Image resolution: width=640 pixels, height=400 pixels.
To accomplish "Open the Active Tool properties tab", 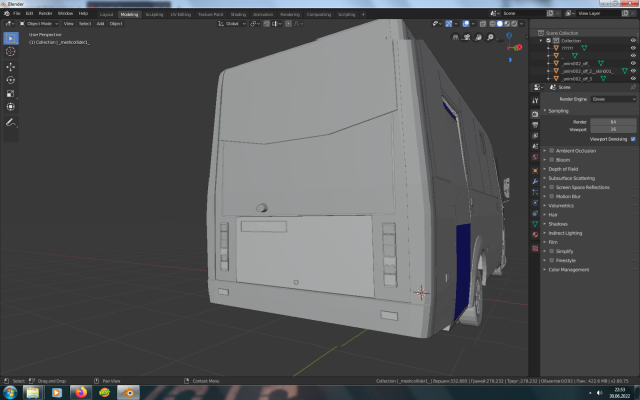I will pos(535,100).
